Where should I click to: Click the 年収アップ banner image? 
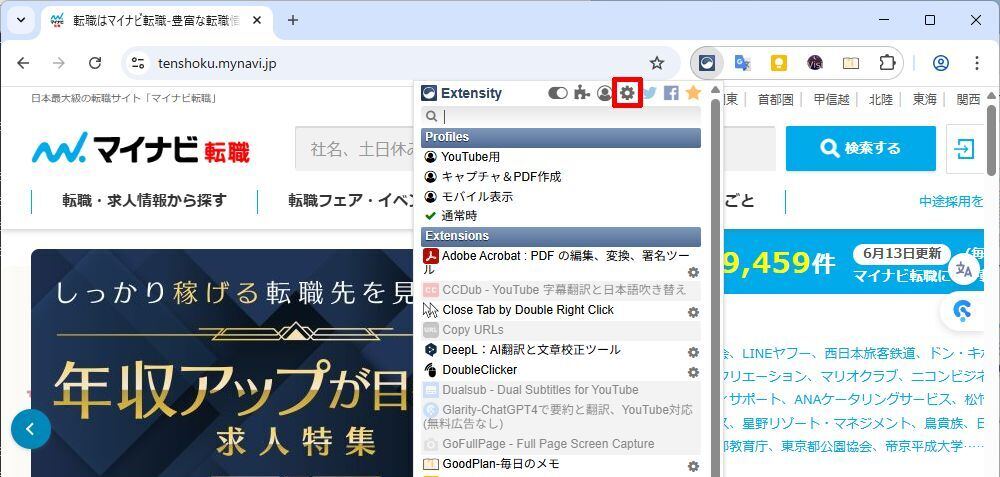pyautogui.click(x=222, y=363)
